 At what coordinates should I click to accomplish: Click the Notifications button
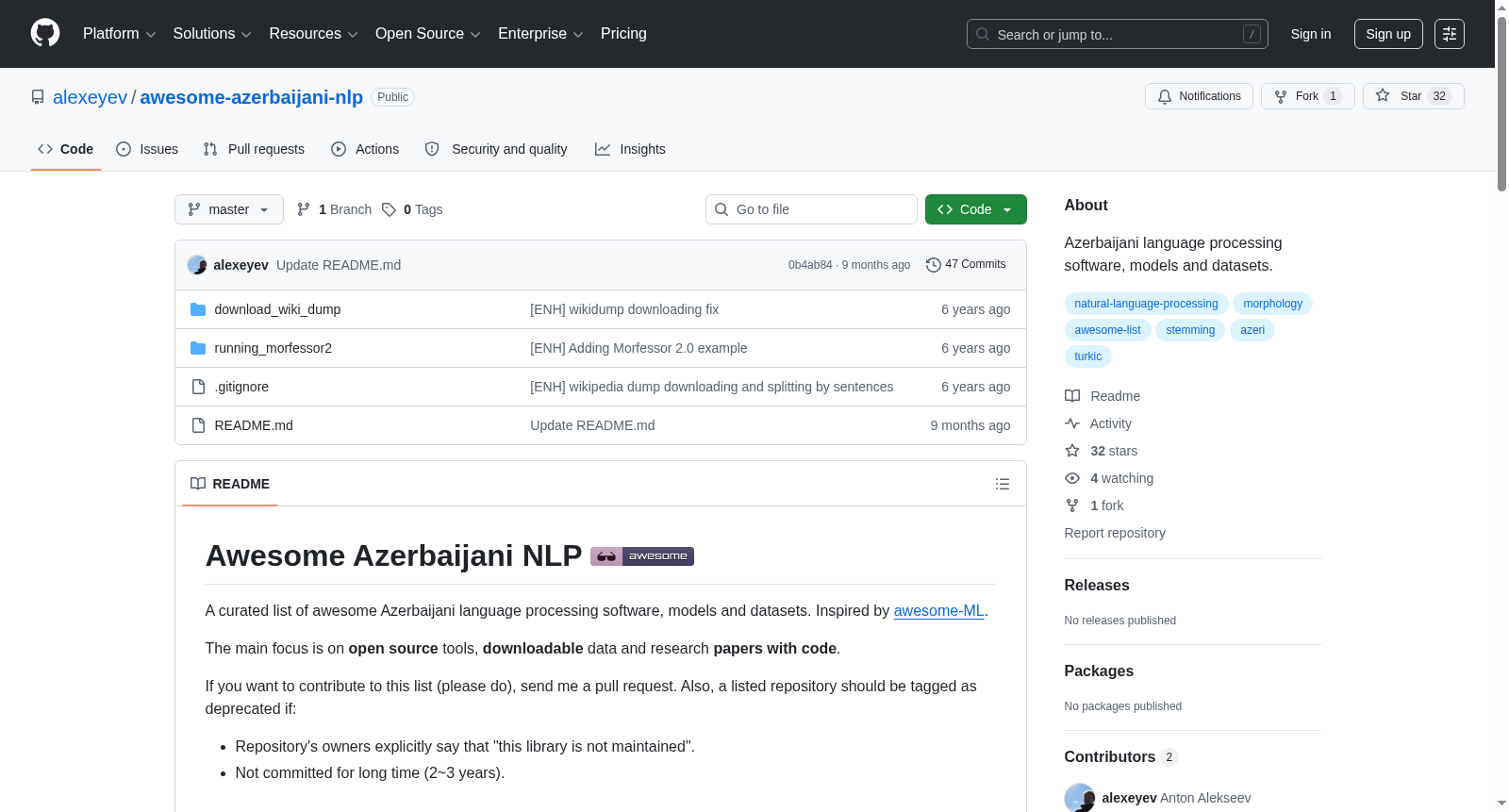coord(1199,96)
